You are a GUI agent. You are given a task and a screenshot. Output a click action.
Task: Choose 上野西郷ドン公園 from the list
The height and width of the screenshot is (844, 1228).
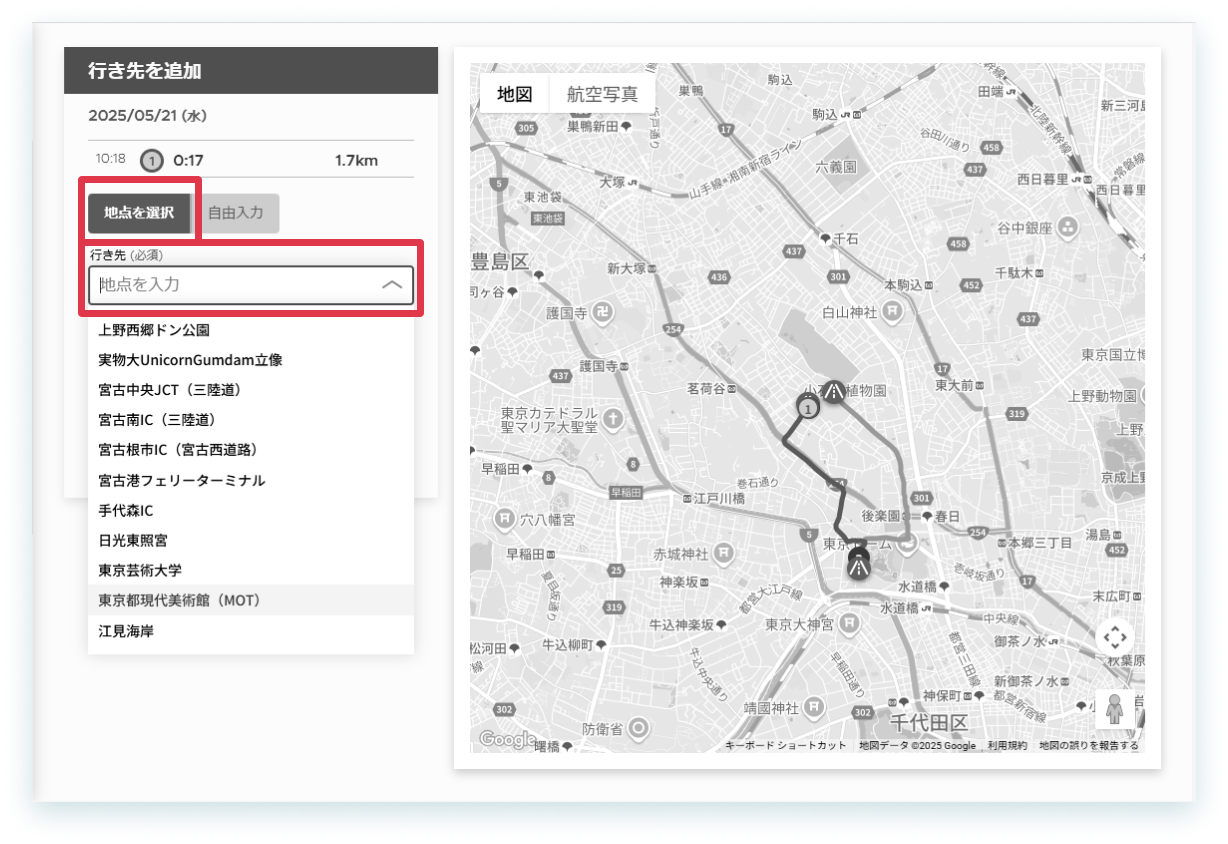[251, 329]
